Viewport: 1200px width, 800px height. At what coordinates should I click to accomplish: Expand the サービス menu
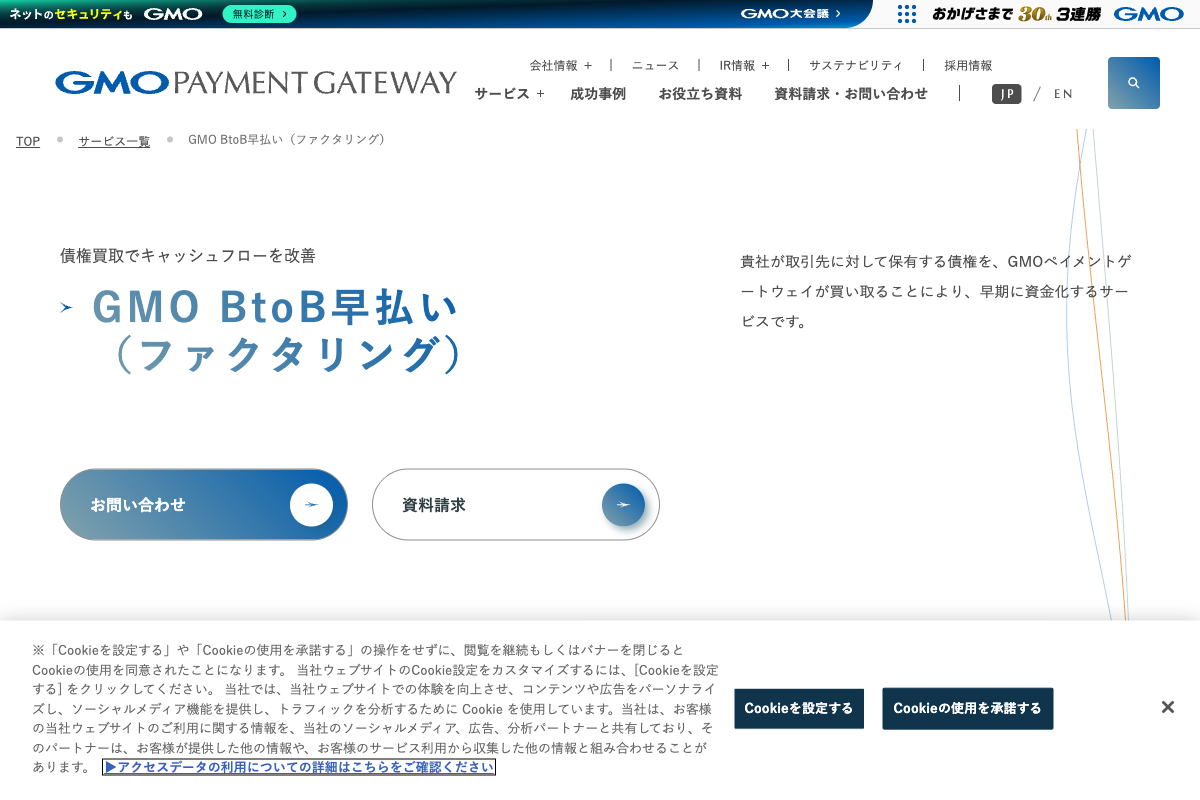509,93
